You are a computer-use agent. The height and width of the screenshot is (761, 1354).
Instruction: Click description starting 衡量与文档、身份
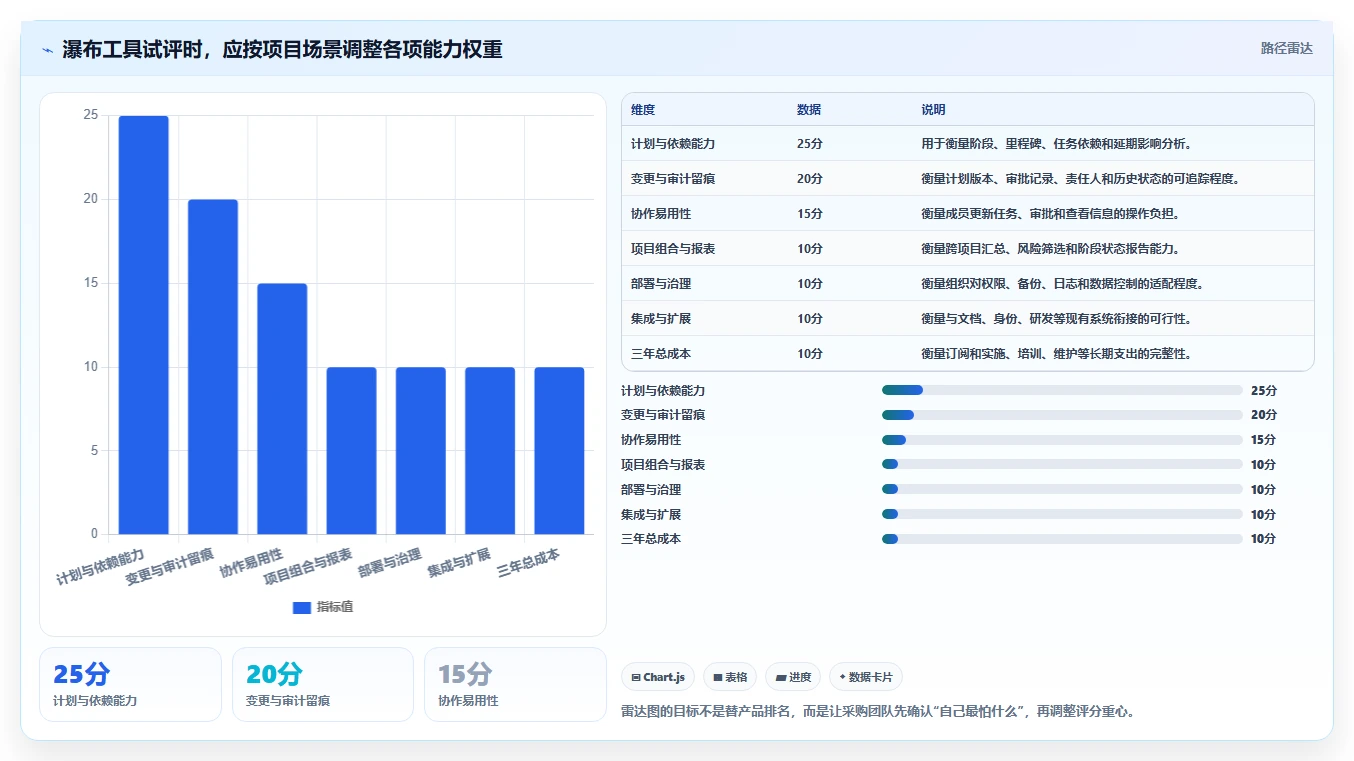1056,319
